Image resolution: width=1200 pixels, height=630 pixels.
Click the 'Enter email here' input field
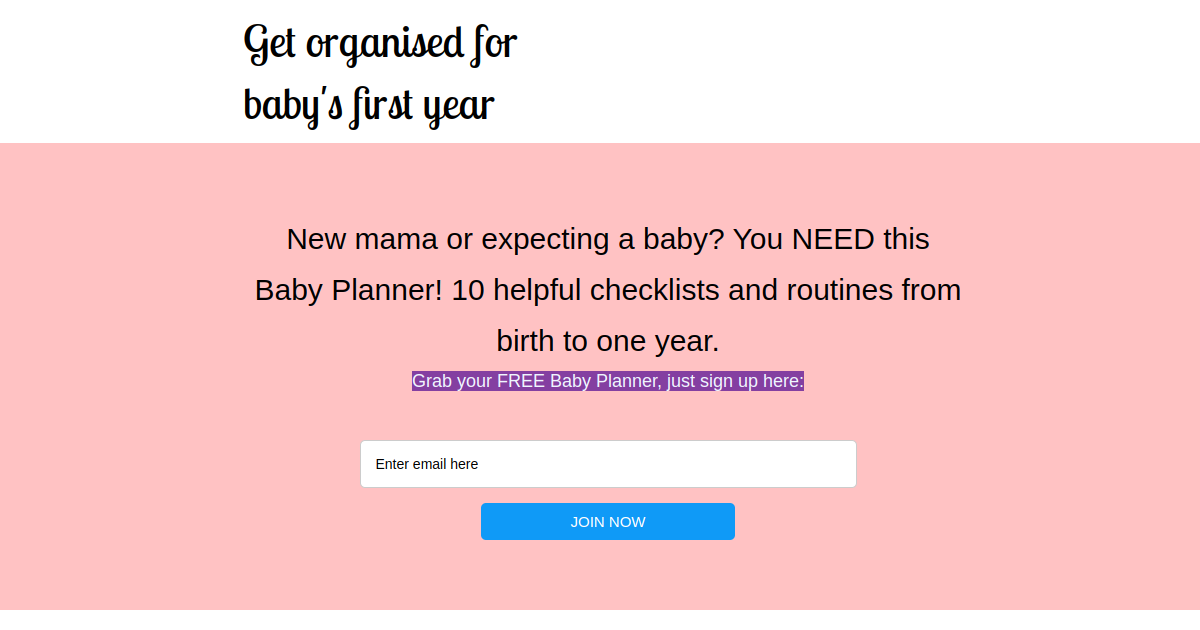pyautogui.click(x=607, y=463)
